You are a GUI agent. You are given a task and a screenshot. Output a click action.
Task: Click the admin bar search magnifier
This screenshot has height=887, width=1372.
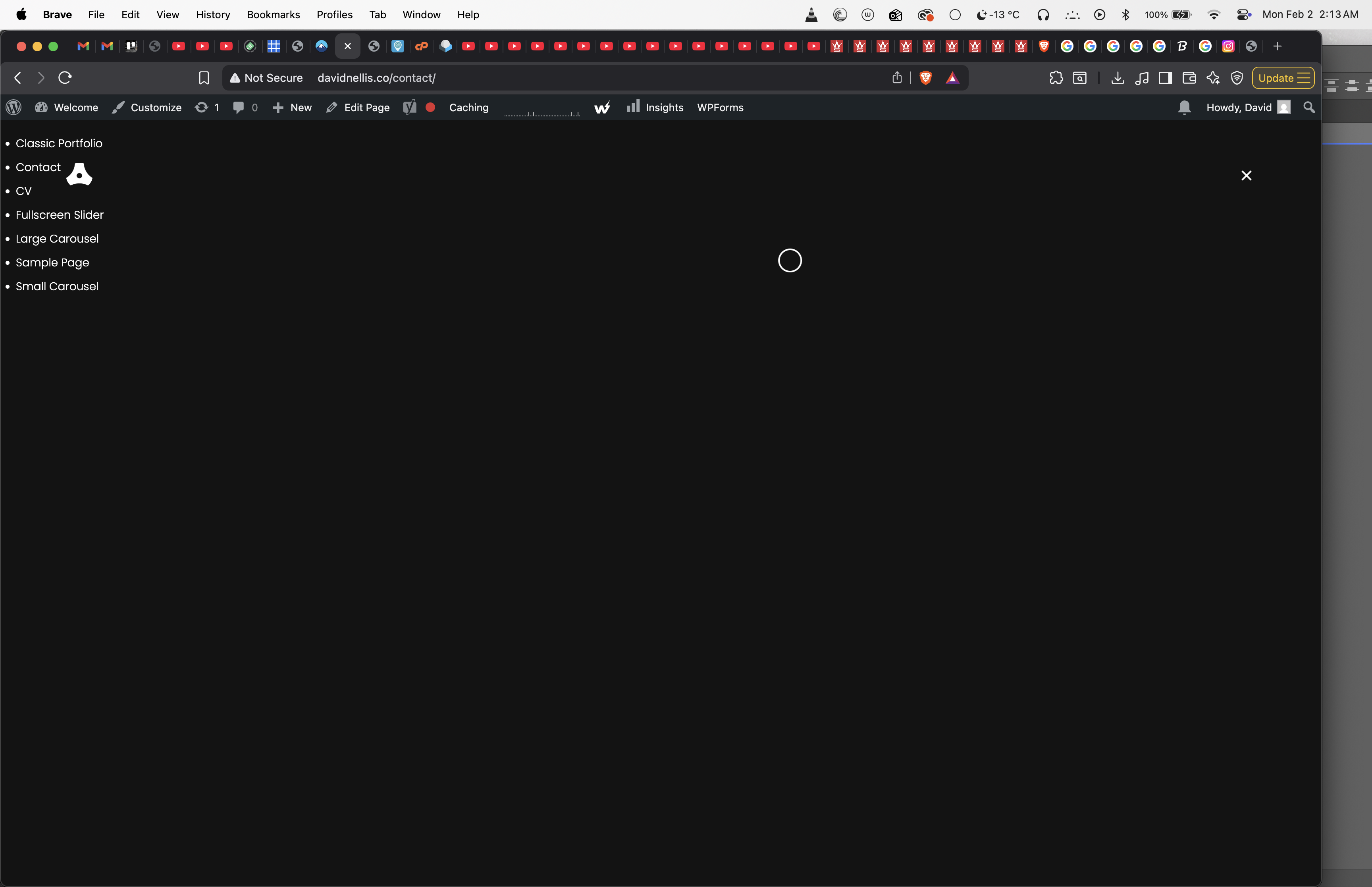[1308, 108]
